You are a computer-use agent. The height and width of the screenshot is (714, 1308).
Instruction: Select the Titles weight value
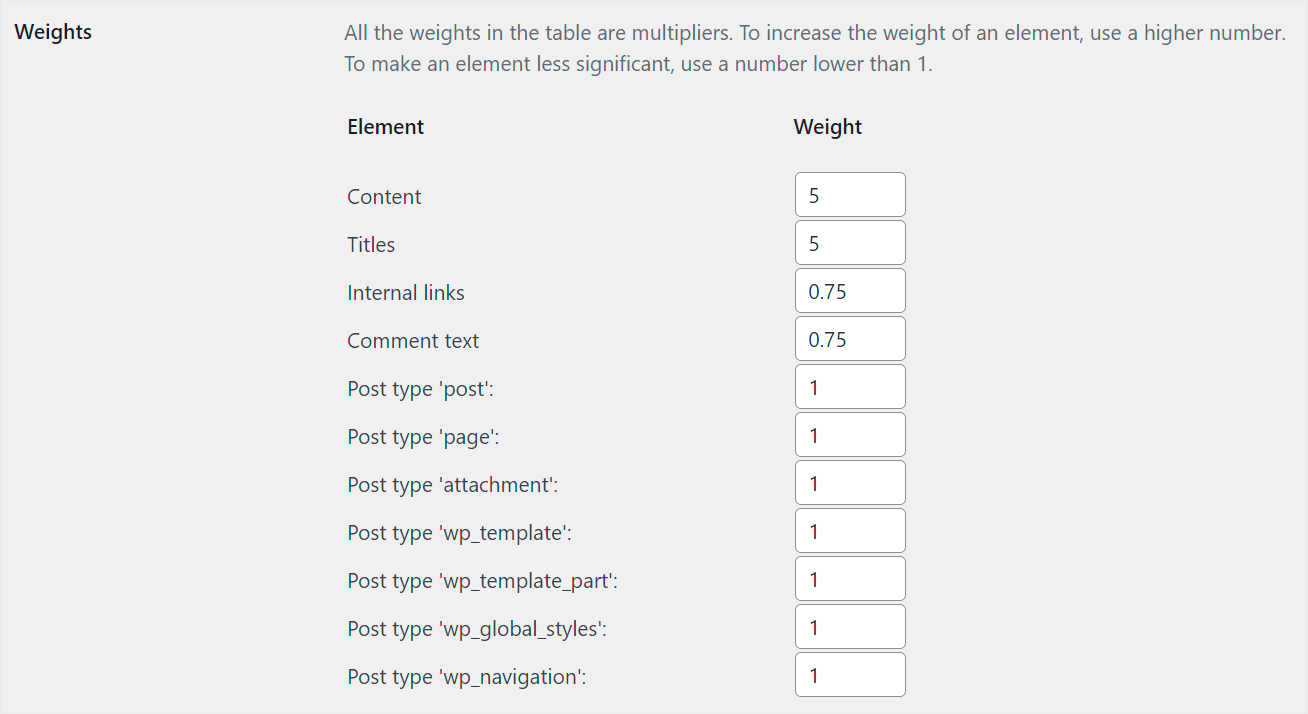pos(849,242)
